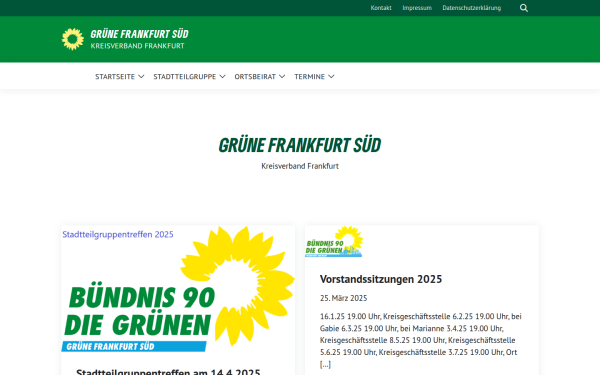Expand the Termine chevron
Image resolution: width=600 pixels, height=375 pixels.
tap(331, 77)
